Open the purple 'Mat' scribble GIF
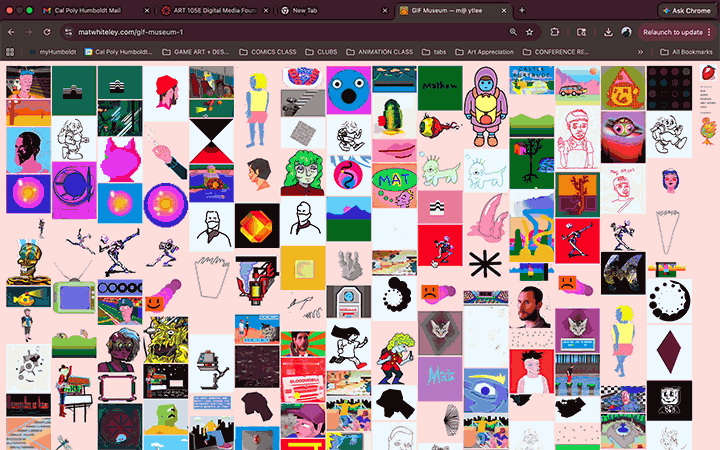720x450 pixels. (x=440, y=379)
